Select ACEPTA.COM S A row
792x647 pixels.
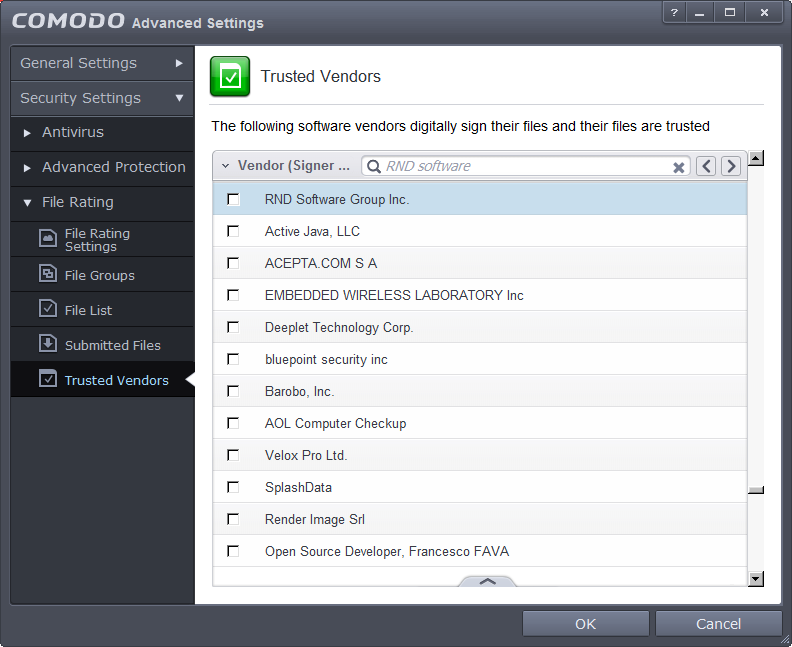point(480,263)
